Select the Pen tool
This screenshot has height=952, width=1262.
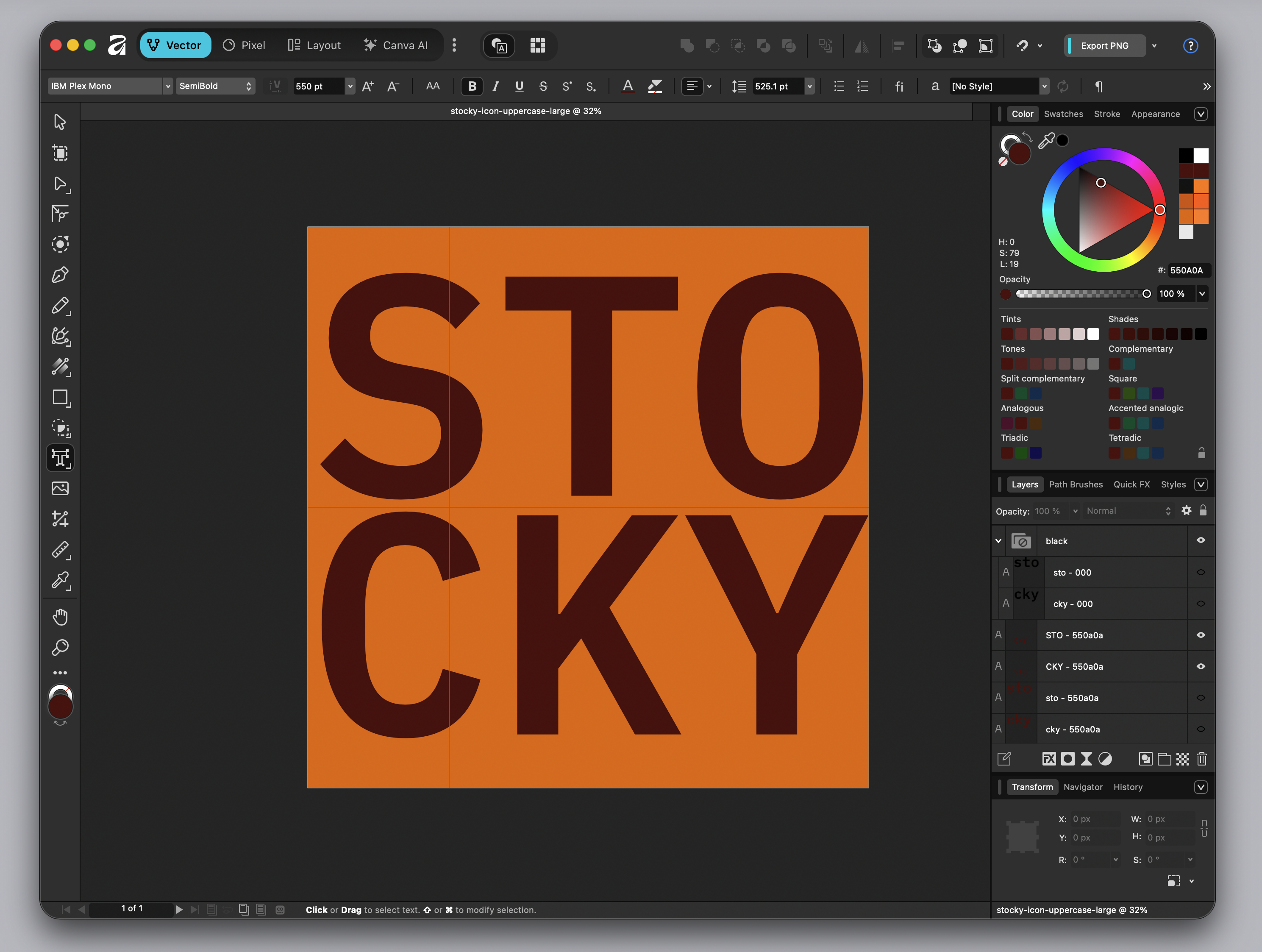[60, 275]
